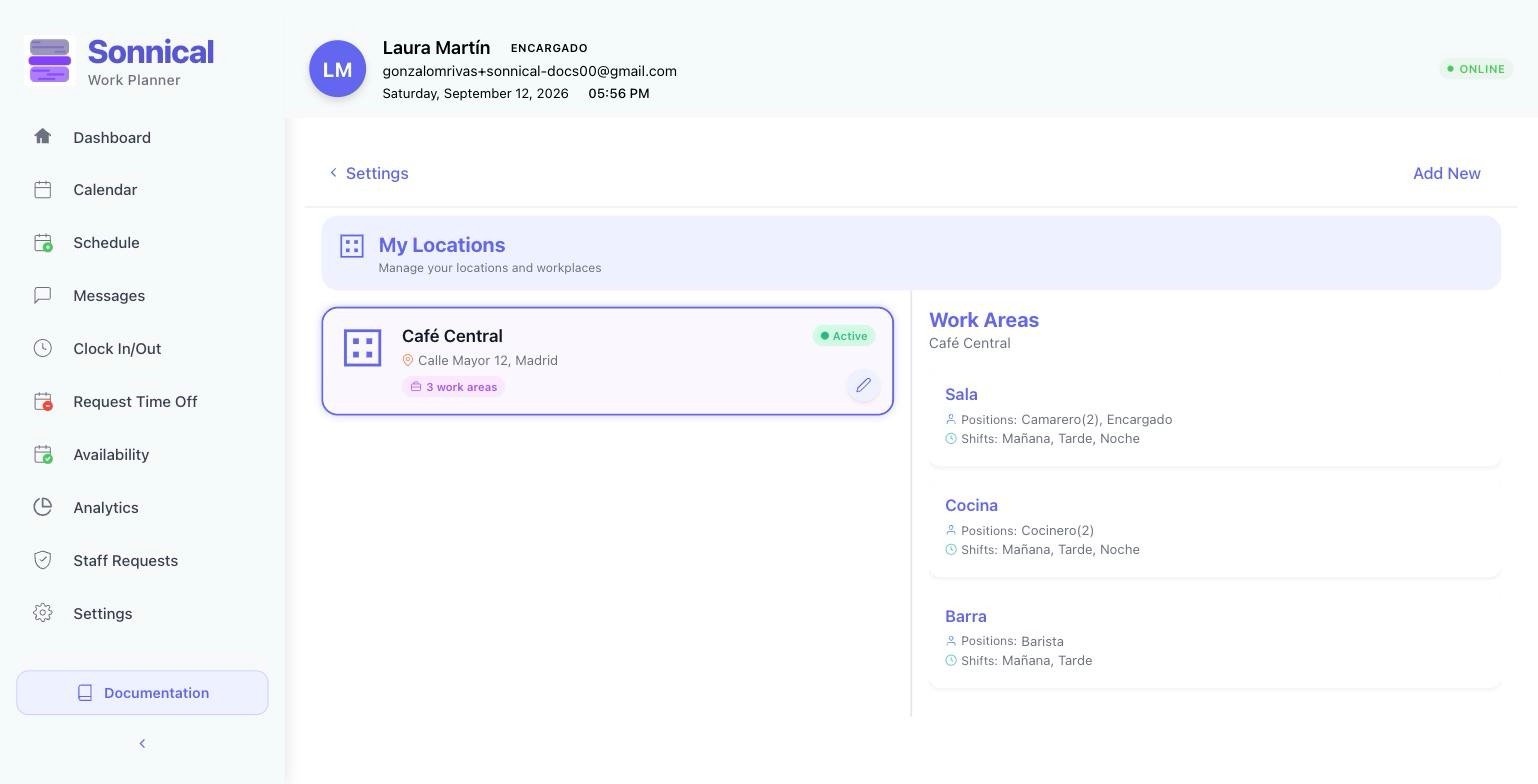
Task: View the Analytics section
Action: click(106, 508)
